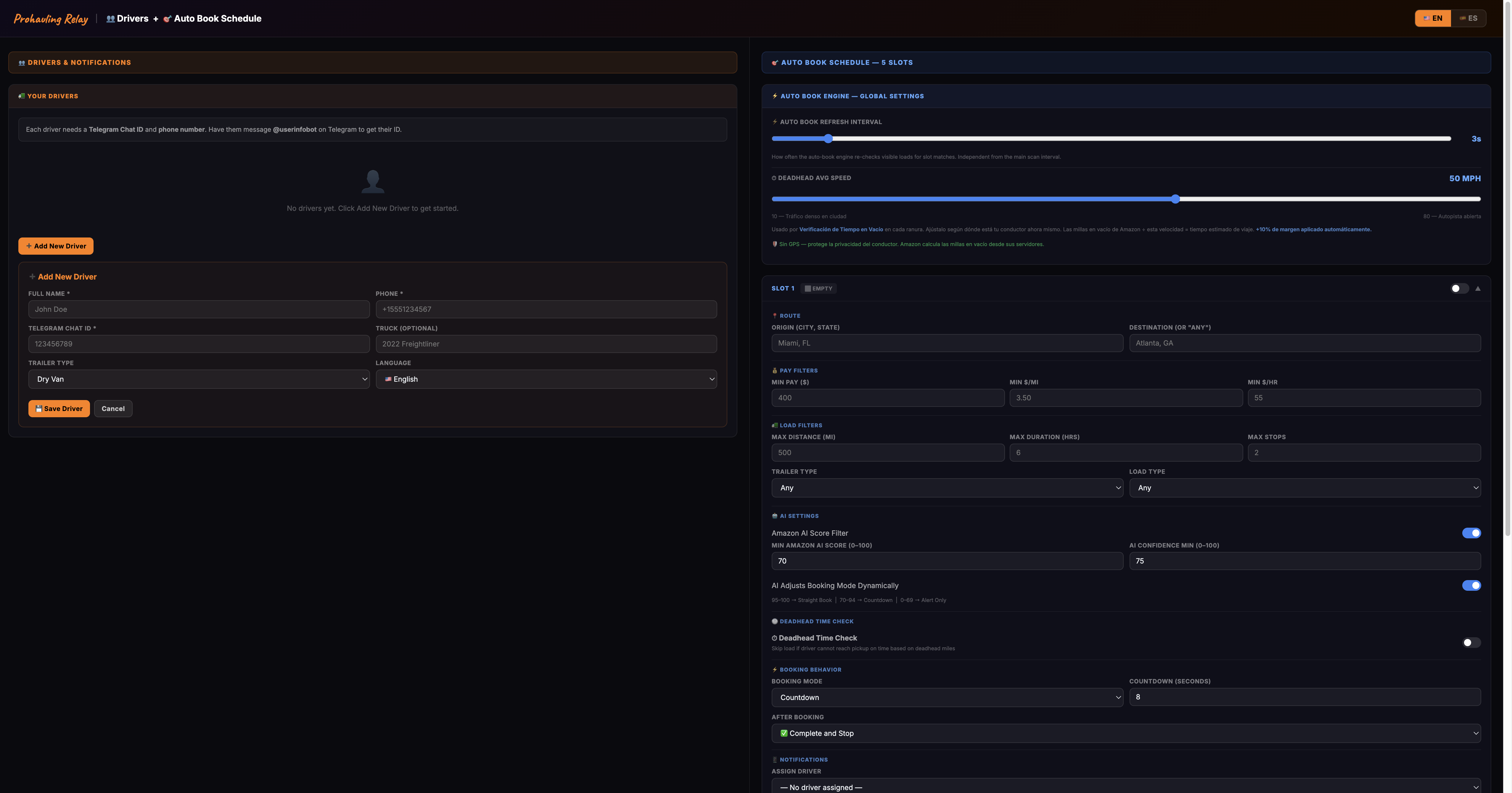Enable the Deadhead Time Check switch

click(1471, 643)
